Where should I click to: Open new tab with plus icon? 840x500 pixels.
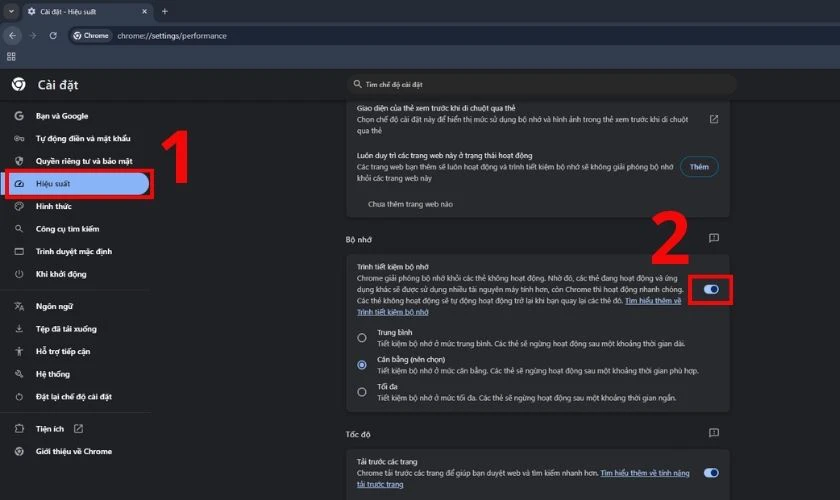(165, 11)
